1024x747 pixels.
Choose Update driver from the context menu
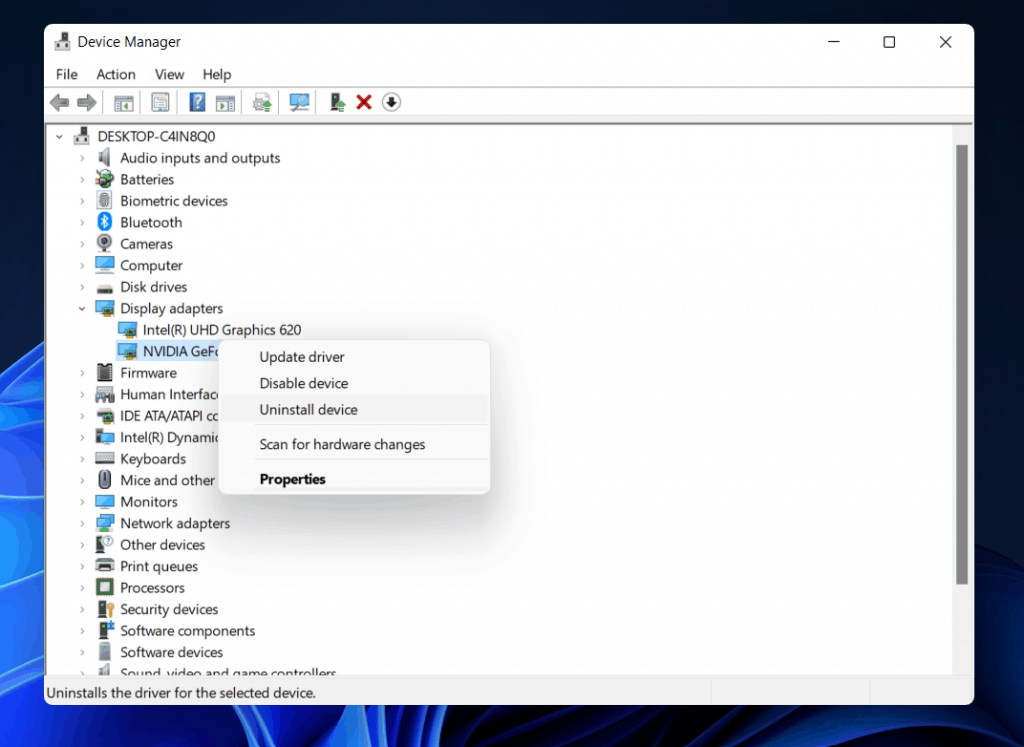tap(301, 356)
